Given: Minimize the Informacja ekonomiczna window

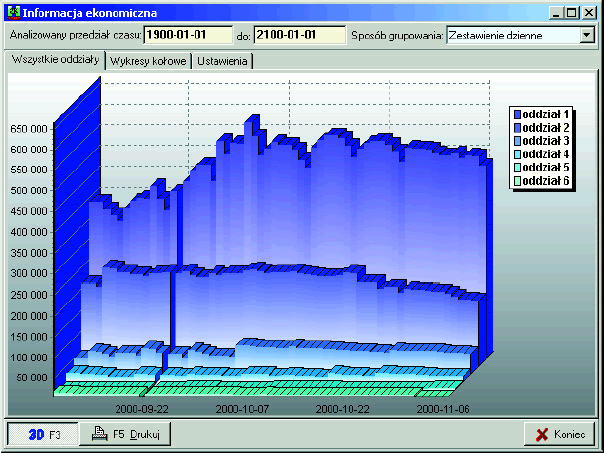Looking at the screenshot, I should 555,12.
